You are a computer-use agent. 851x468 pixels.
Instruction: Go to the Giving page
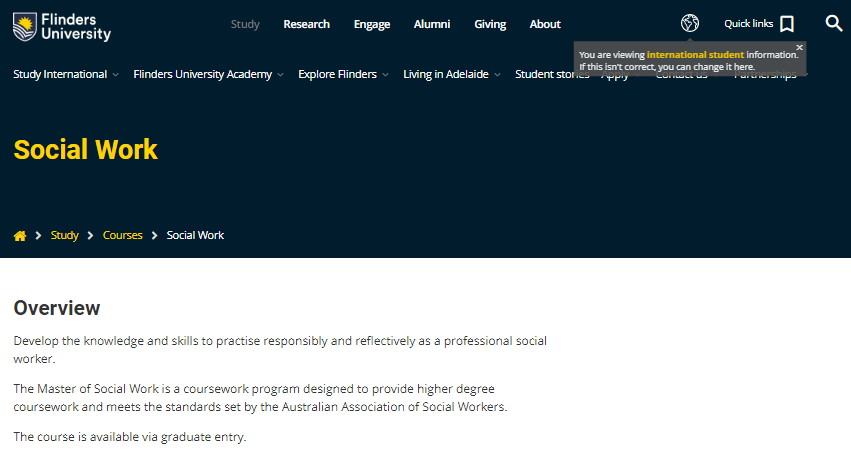coord(490,24)
